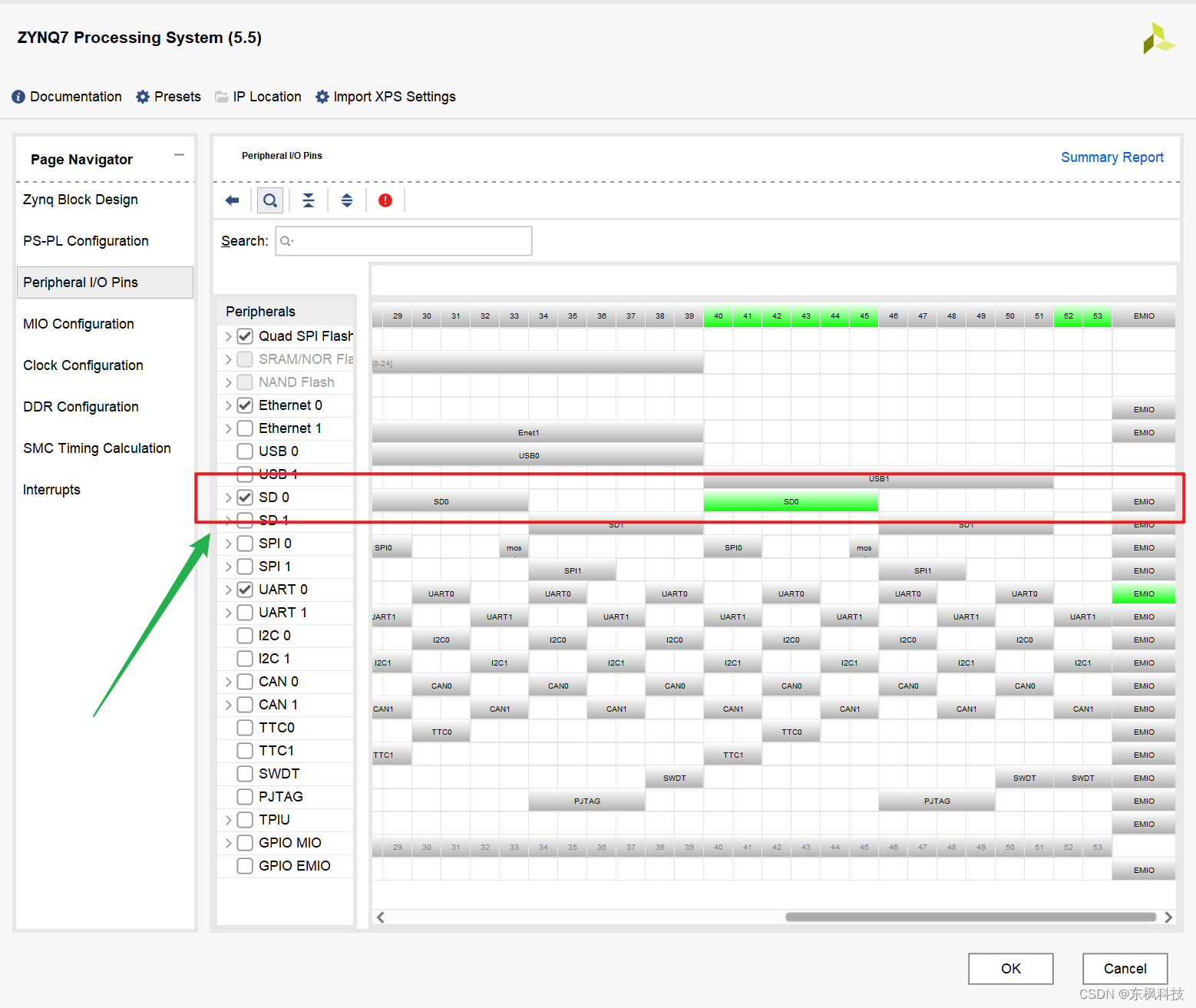Click the scroll left arrow
This screenshot has height=1008, width=1196.
[381, 917]
